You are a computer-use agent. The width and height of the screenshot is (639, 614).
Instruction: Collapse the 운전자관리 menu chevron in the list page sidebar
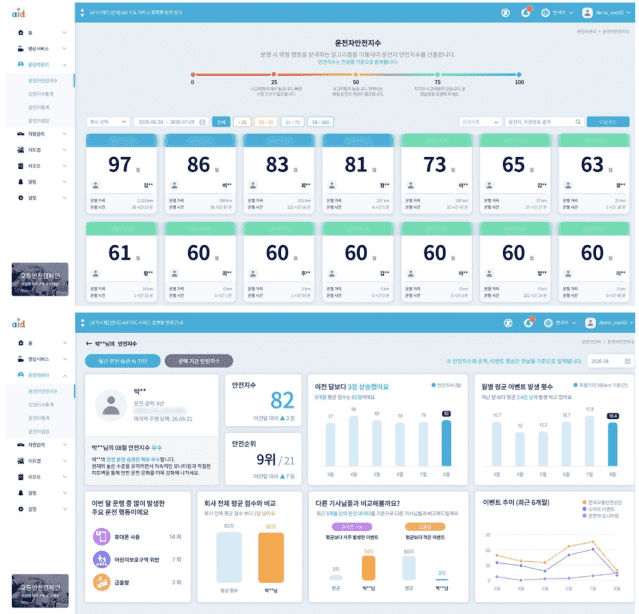pyautogui.click(x=64, y=65)
